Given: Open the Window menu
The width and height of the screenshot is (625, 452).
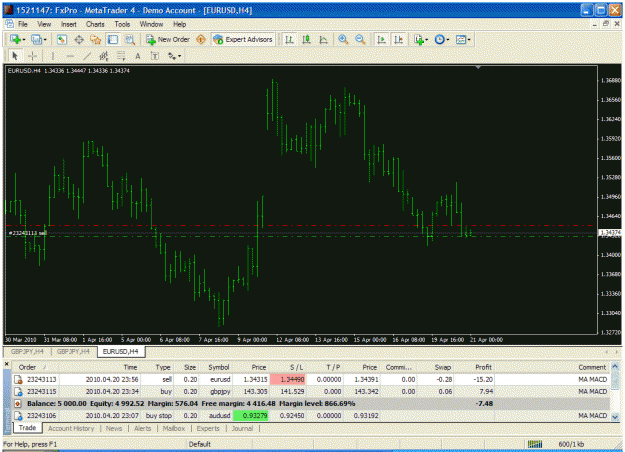Looking at the screenshot, I should point(151,24).
